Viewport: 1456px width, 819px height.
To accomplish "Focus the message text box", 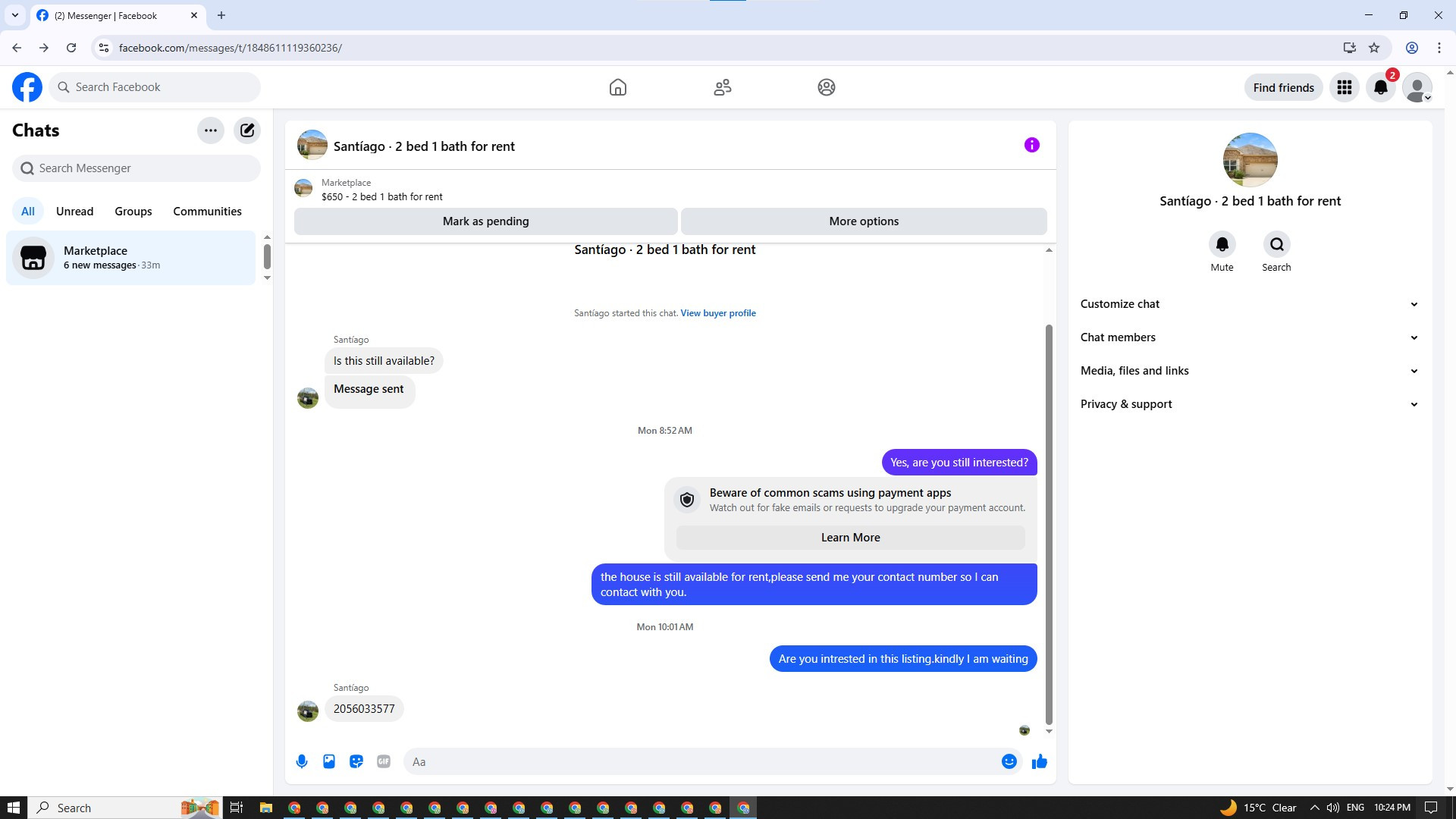I will 702,761.
